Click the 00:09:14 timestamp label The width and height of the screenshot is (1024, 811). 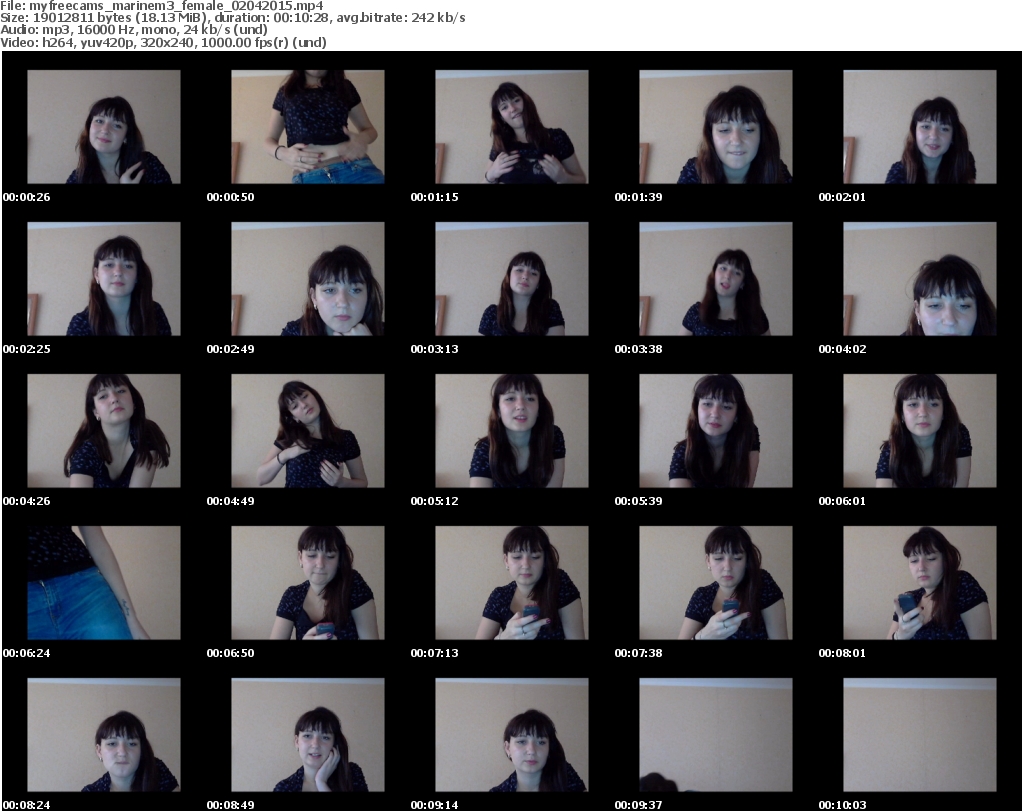(434, 805)
